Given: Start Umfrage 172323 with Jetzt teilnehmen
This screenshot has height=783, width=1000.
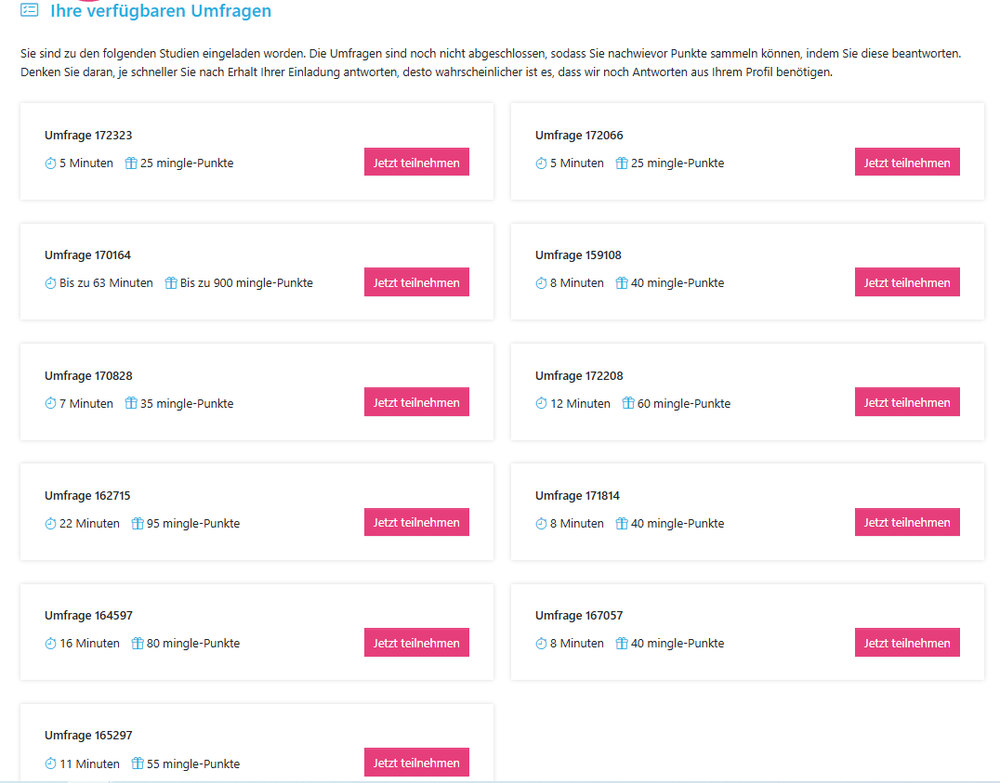Looking at the screenshot, I should click(x=416, y=162).
